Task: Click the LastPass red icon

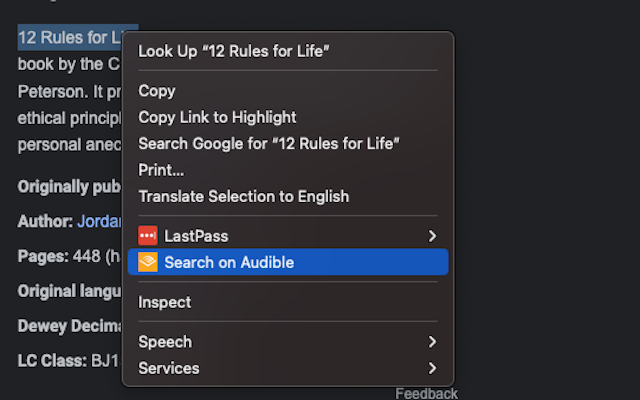Action: pos(148,236)
